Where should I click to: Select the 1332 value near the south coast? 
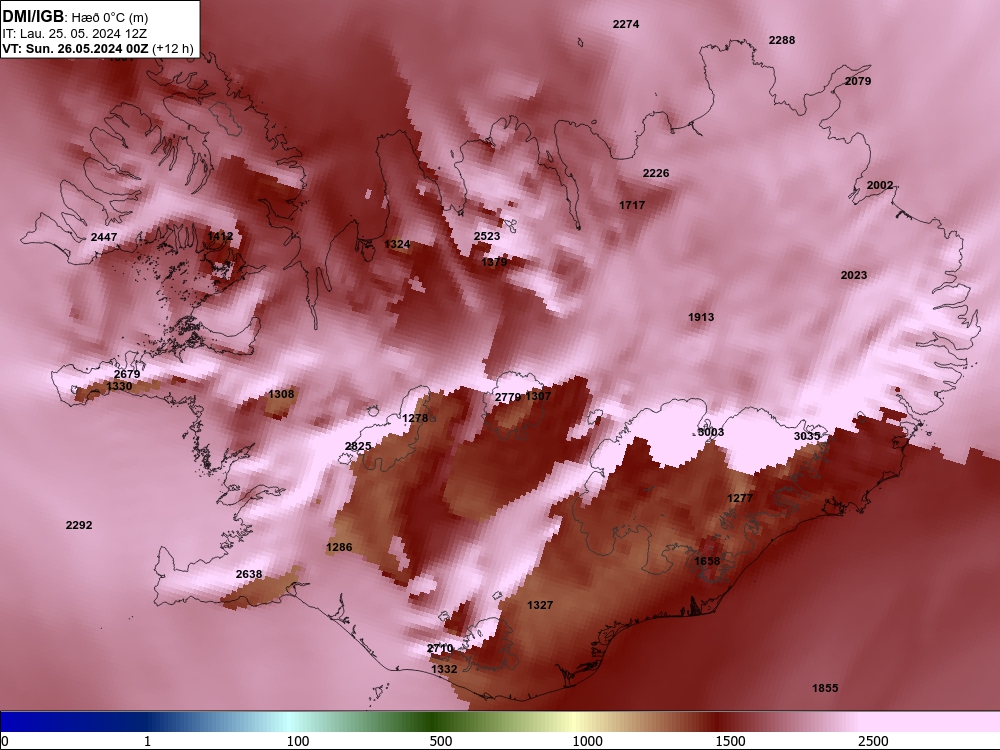coord(444,670)
